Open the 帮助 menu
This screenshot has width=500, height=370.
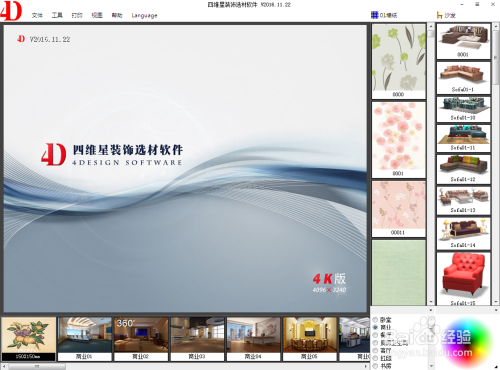click(117, 15)
